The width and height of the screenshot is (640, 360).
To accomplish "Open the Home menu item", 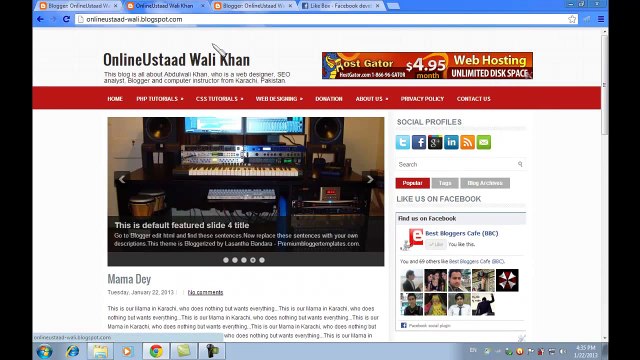I will [x=115, y=99].
